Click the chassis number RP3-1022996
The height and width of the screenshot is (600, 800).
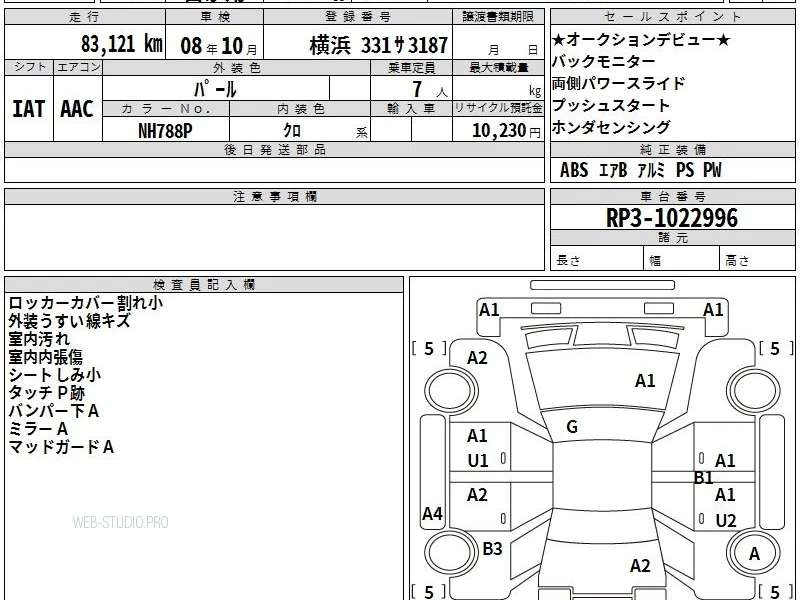tap(671, 218)
